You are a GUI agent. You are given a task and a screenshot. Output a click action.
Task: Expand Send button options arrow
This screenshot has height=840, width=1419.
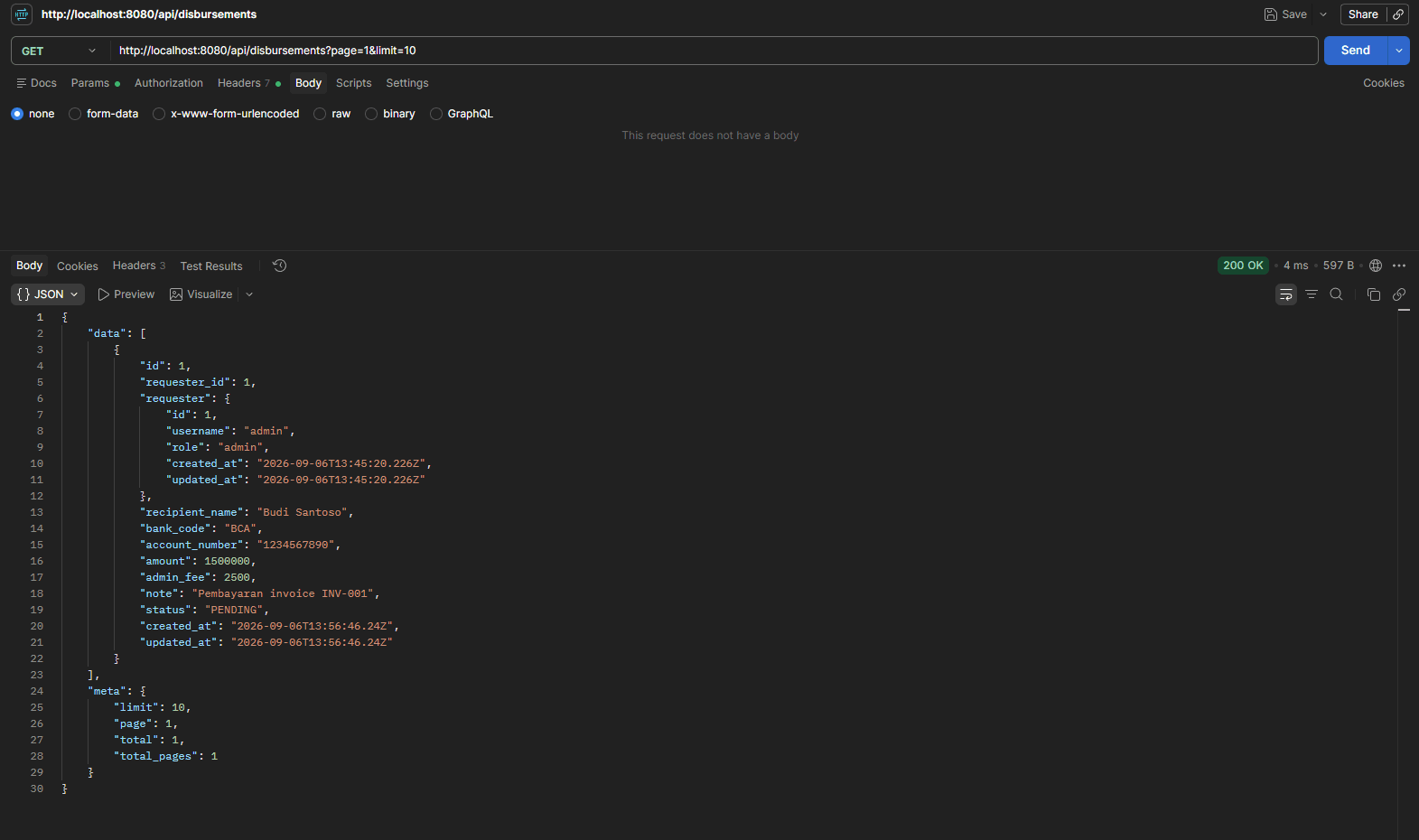coord(1398,51)
